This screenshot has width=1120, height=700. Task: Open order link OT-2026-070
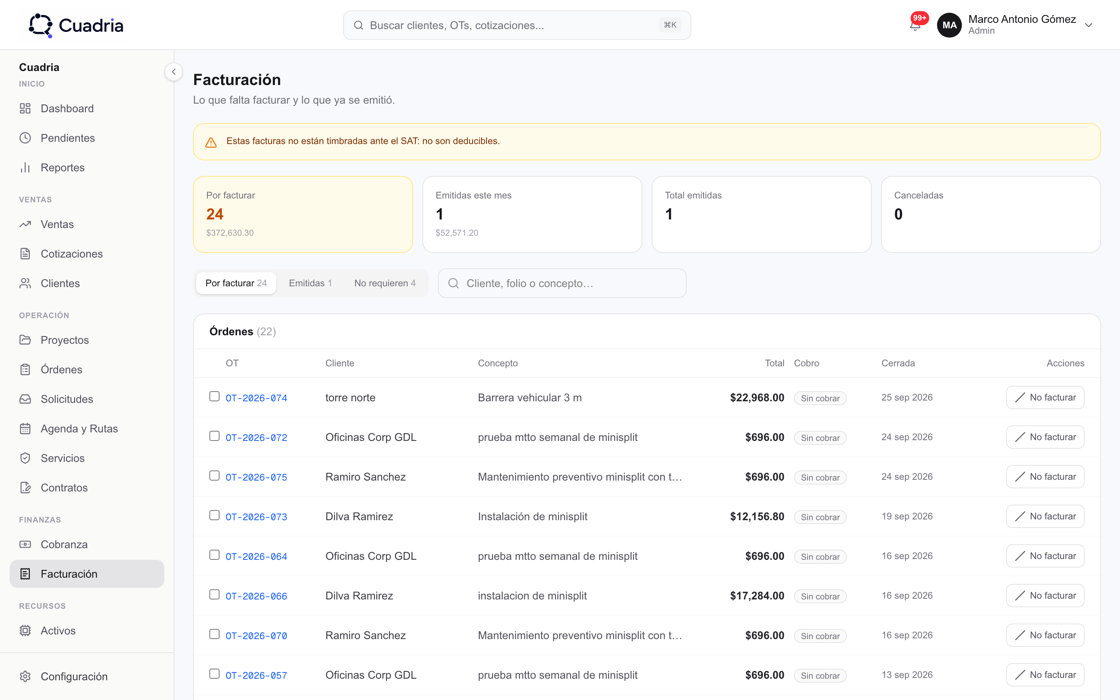pyautogui.click(x=256, y=636)
